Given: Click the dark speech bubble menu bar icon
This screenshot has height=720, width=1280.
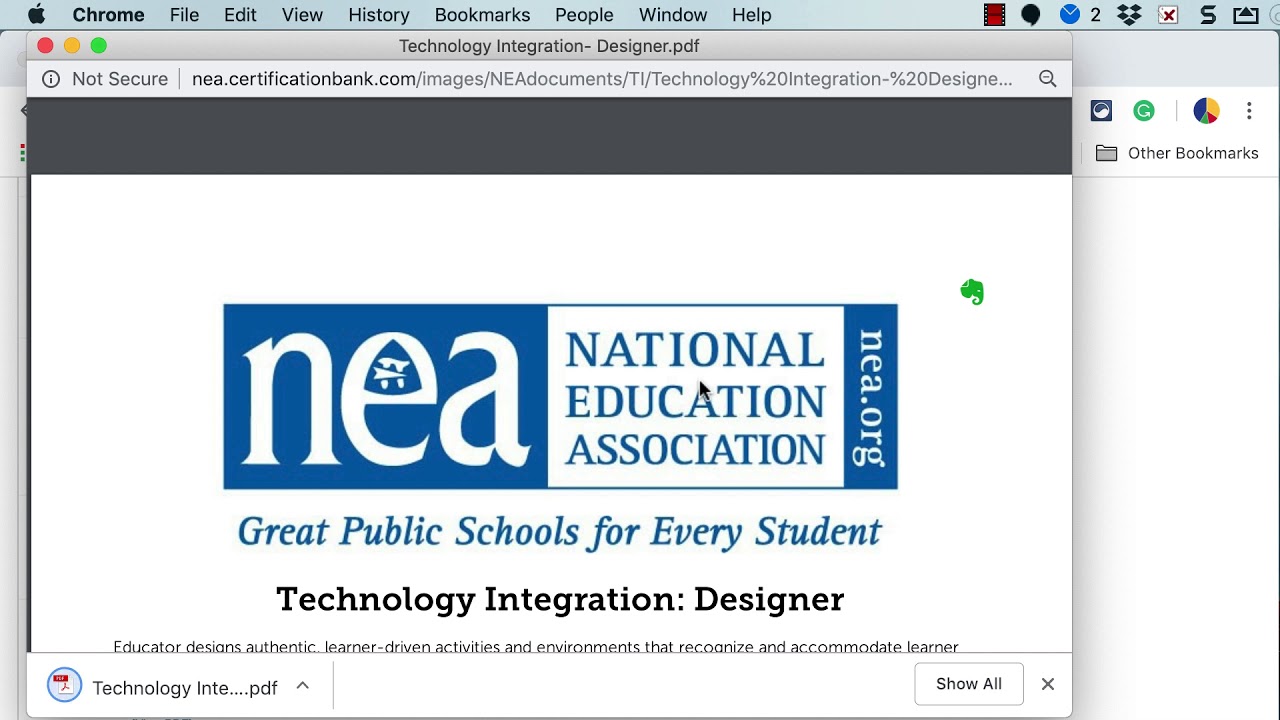Looking at the screenshot, I should [1031, 15].
